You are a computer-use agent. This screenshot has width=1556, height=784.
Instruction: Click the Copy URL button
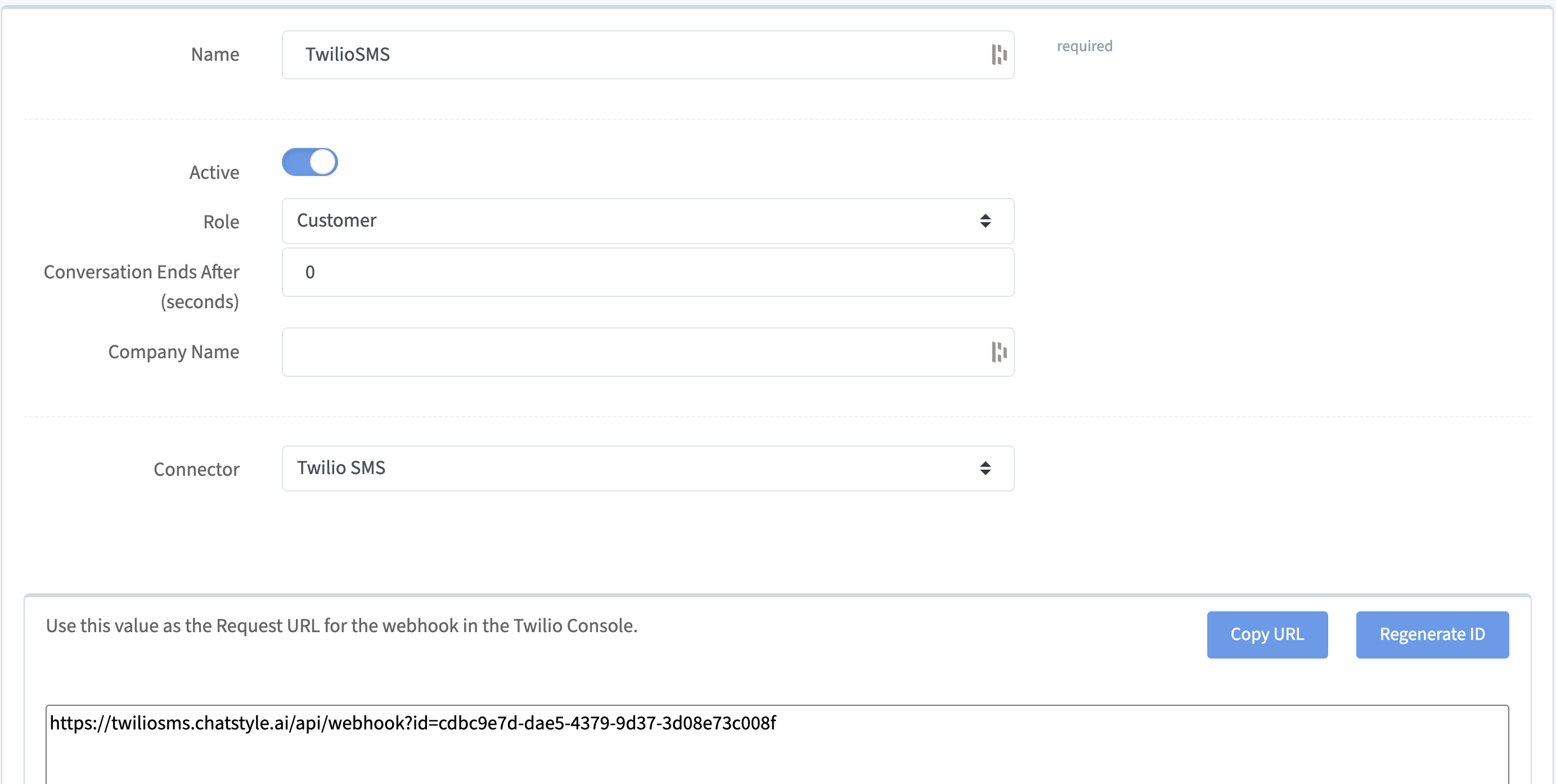[1267, 634]
